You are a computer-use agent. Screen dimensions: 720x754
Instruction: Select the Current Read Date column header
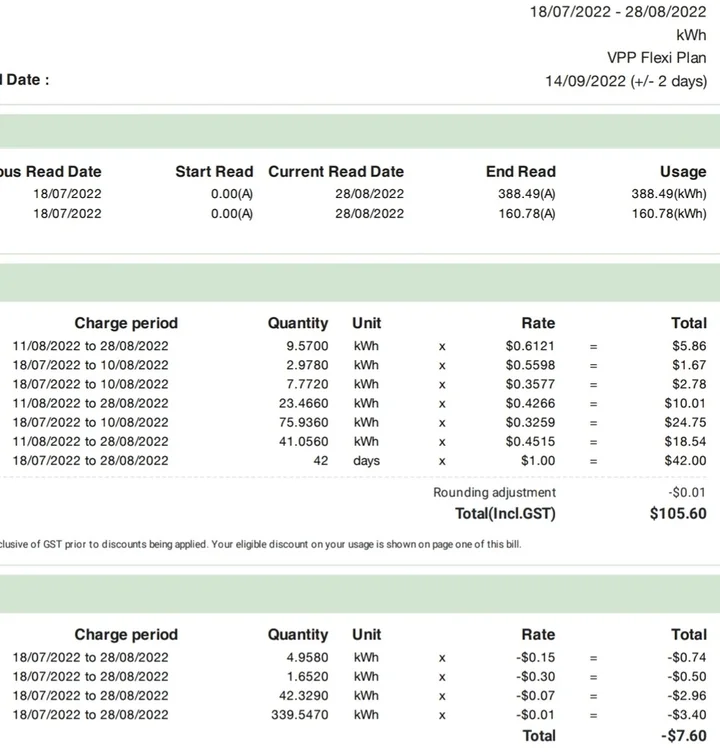(x=336, y=172)
